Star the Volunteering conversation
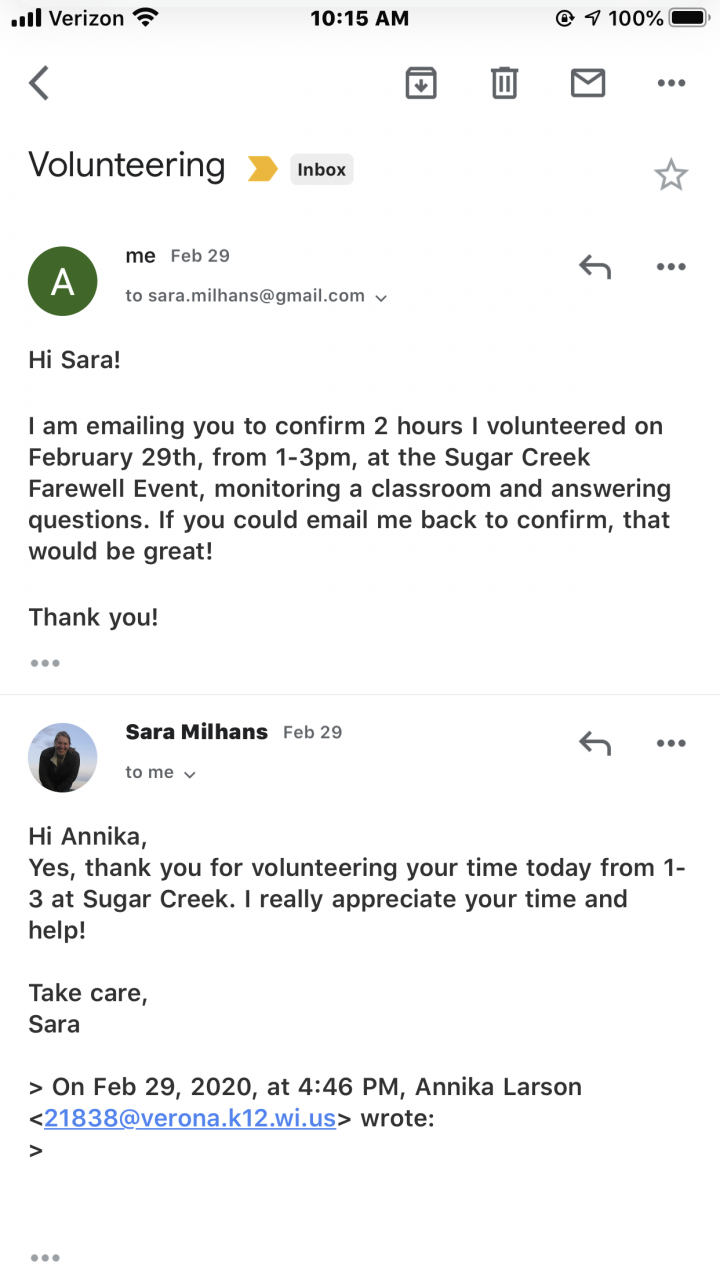 [671, 176]
